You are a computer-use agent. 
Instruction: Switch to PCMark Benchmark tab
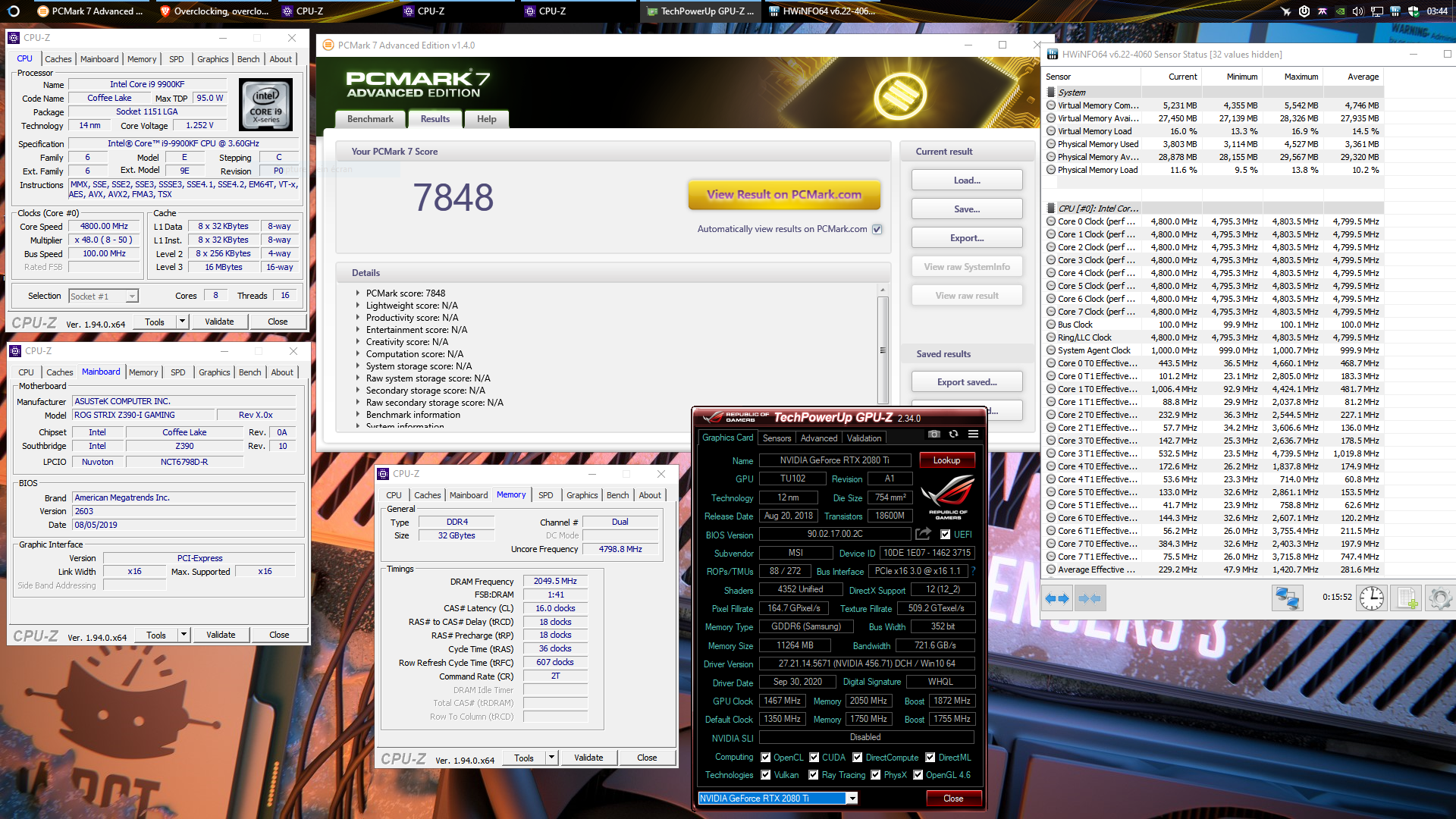point(370,119)
